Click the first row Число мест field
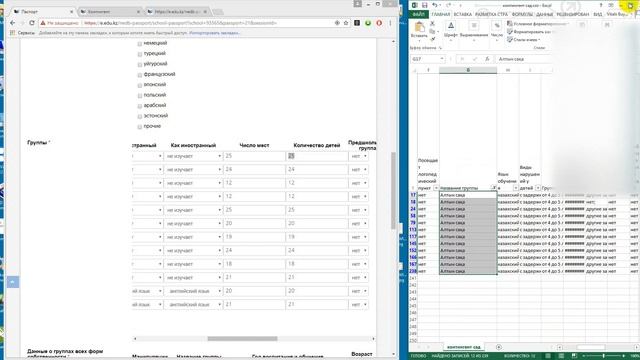The image size is (640, 360). [x=254, y=156]
